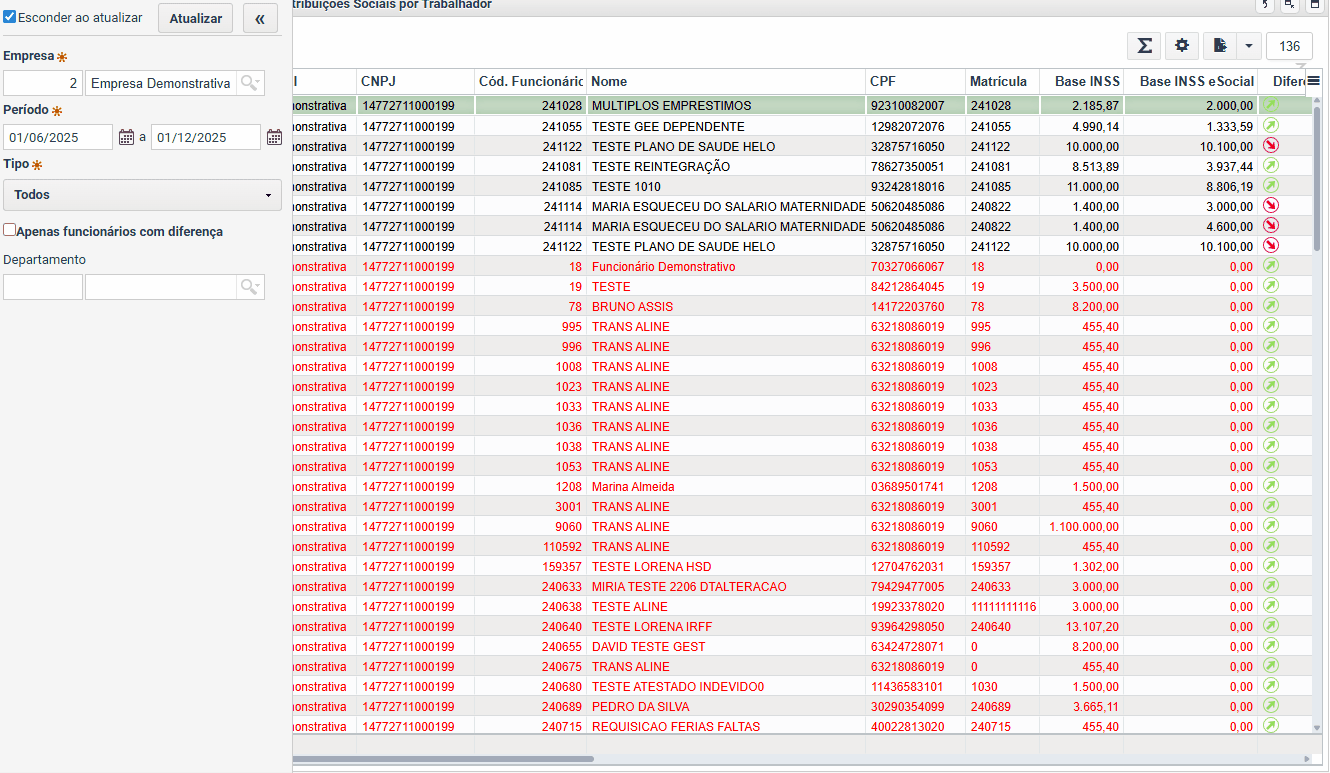Click green arrow icon for TESTE 1010
The height and width of the screenshot is (773, 1330).
pyautogui.click(x=1271, y=186)
